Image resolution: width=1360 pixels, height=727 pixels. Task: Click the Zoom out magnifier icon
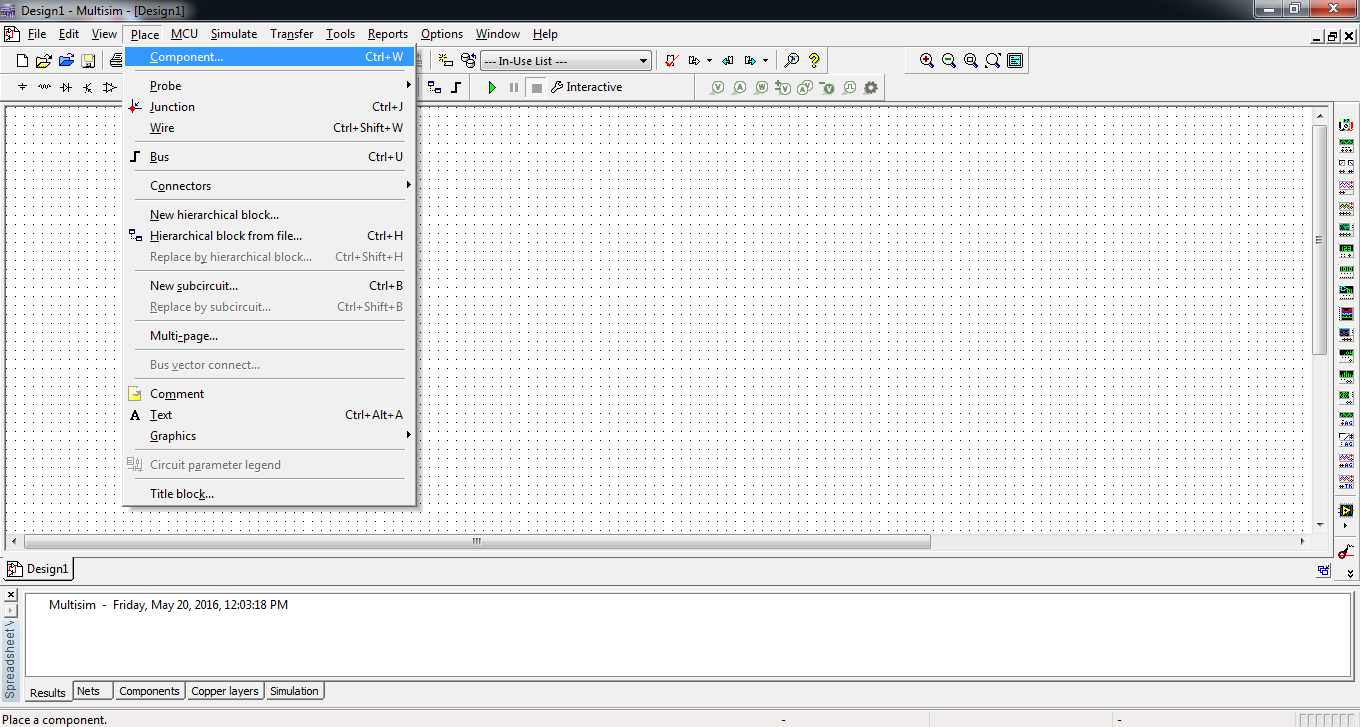949,61
